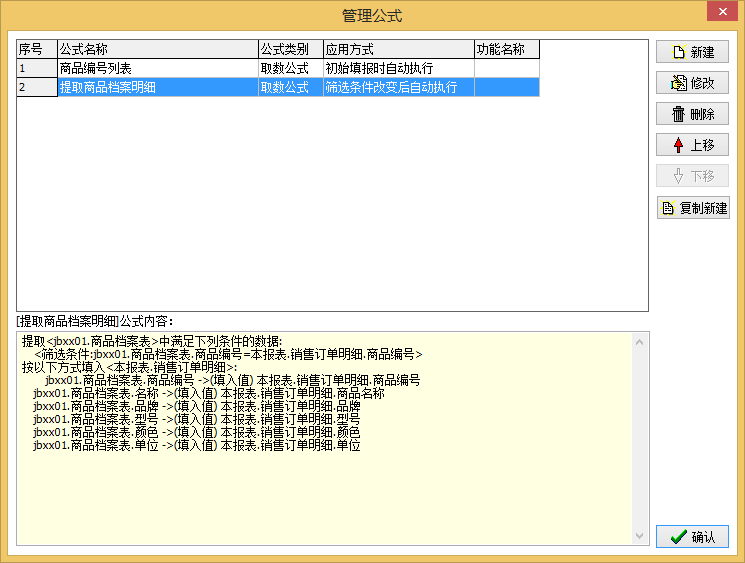
Task: Click 筛选条件改变后自动执行 cell in second row
Action: (397, 87)
